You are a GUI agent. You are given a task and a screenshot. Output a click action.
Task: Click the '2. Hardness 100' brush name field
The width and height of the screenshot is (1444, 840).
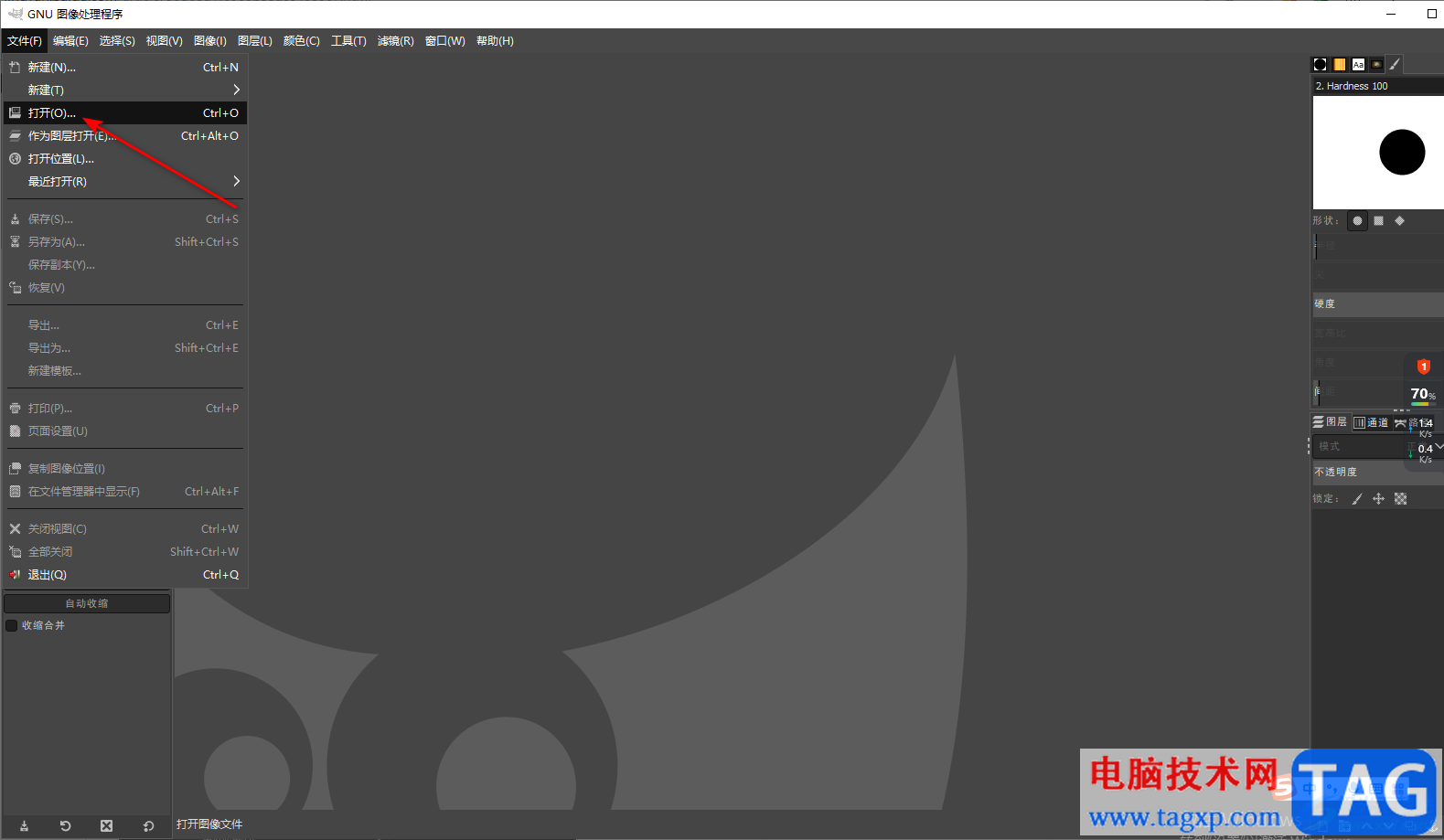coord(1378,86)
